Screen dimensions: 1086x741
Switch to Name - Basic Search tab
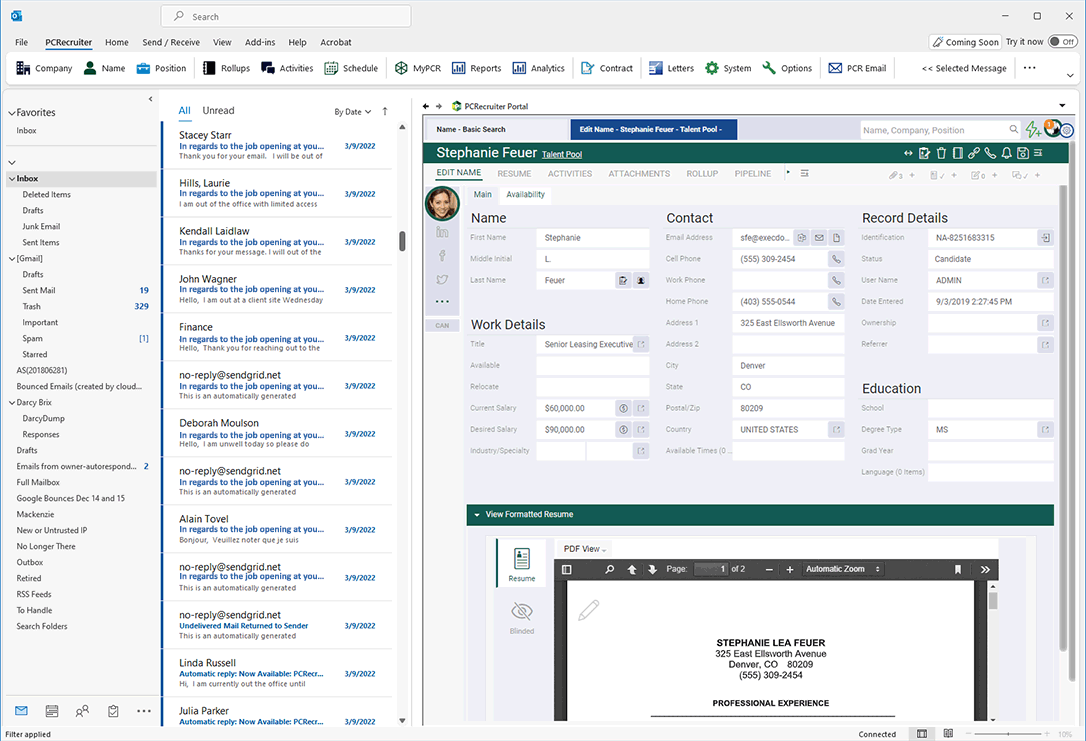click(497, 130)
